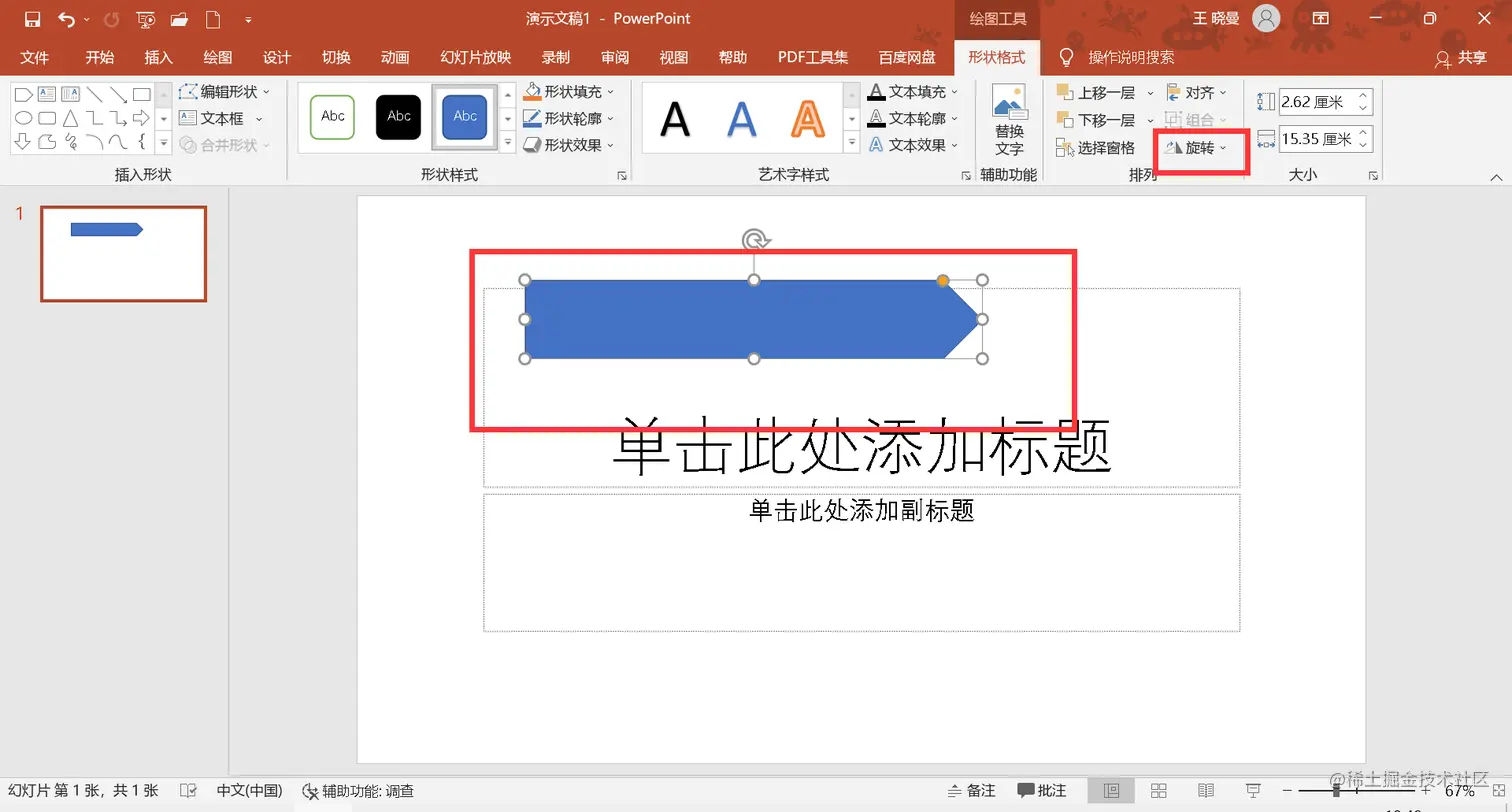Open the 对齐 align dropdown
This screenshot has width=1512, height=812.
coord(1197,93)
